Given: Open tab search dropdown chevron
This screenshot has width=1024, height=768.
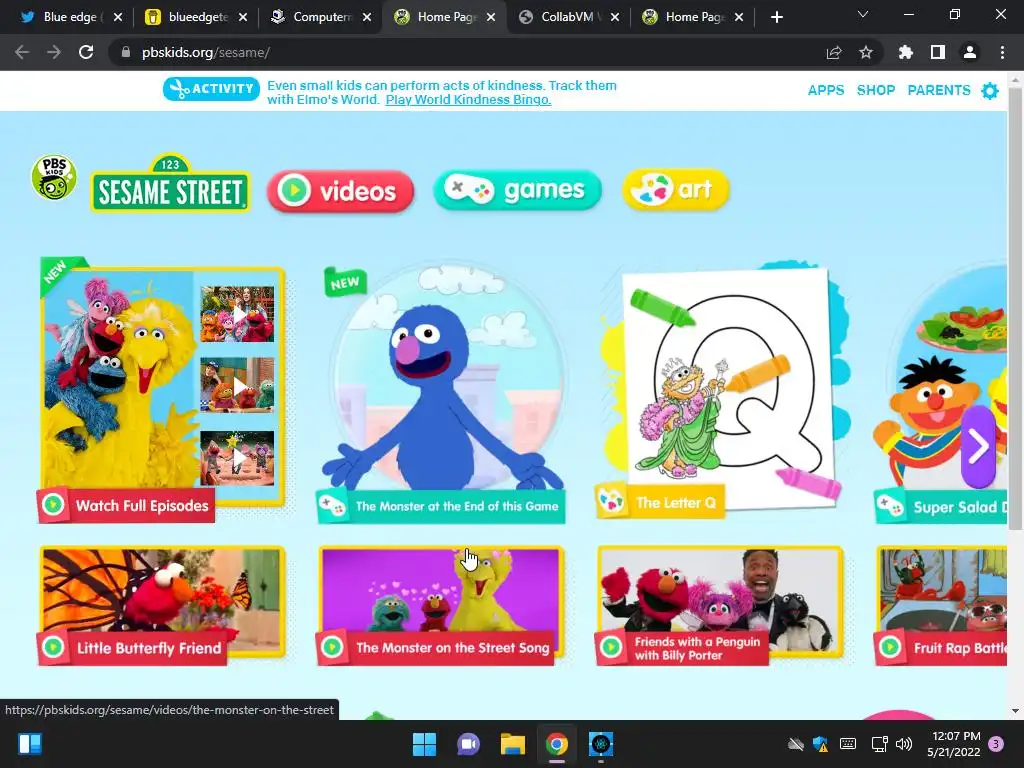Looking at the screenshot, I should coord(863,14).
